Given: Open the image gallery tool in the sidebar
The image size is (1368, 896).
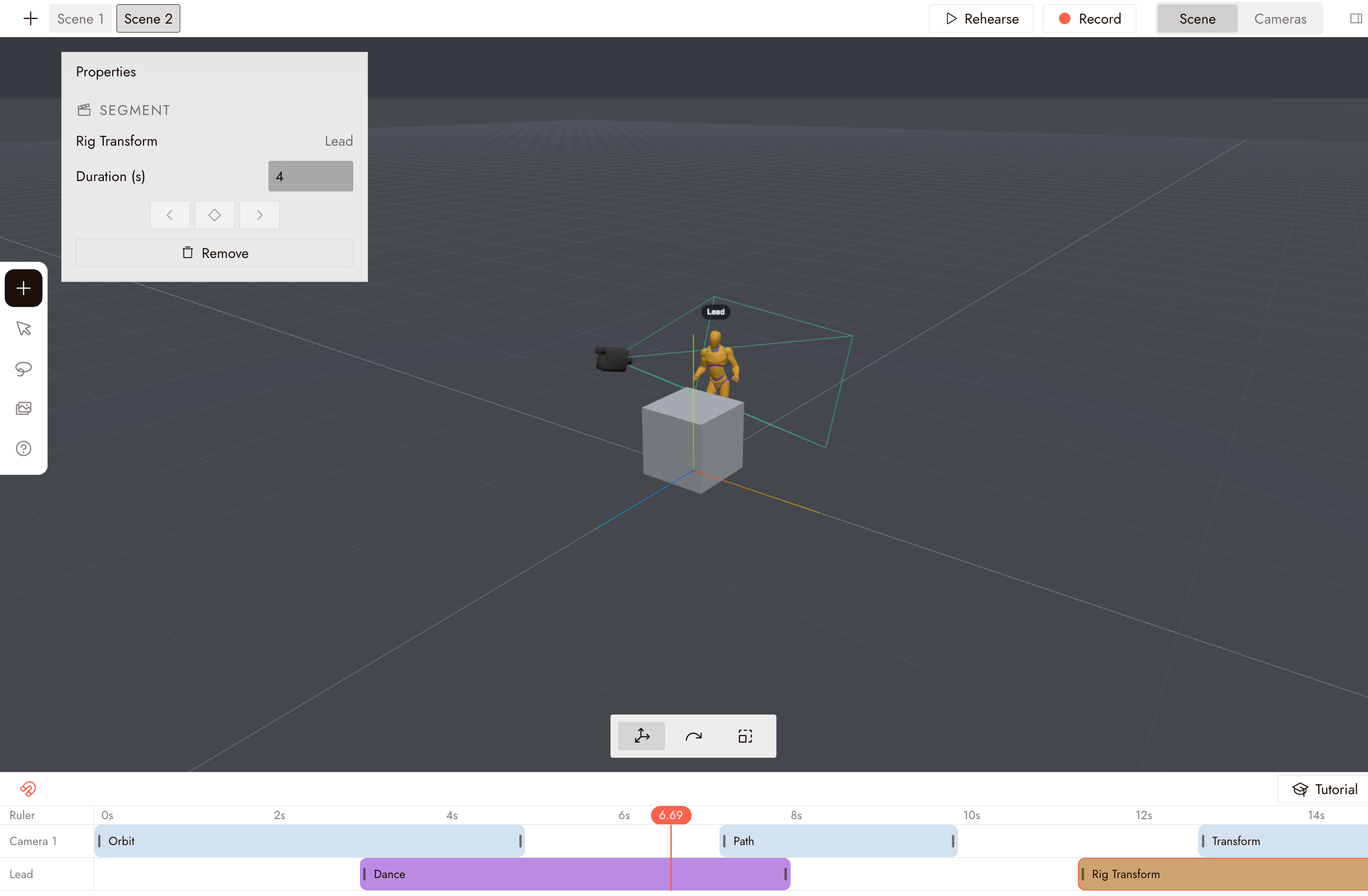Looking at the screenshot, I should (24, 409).
